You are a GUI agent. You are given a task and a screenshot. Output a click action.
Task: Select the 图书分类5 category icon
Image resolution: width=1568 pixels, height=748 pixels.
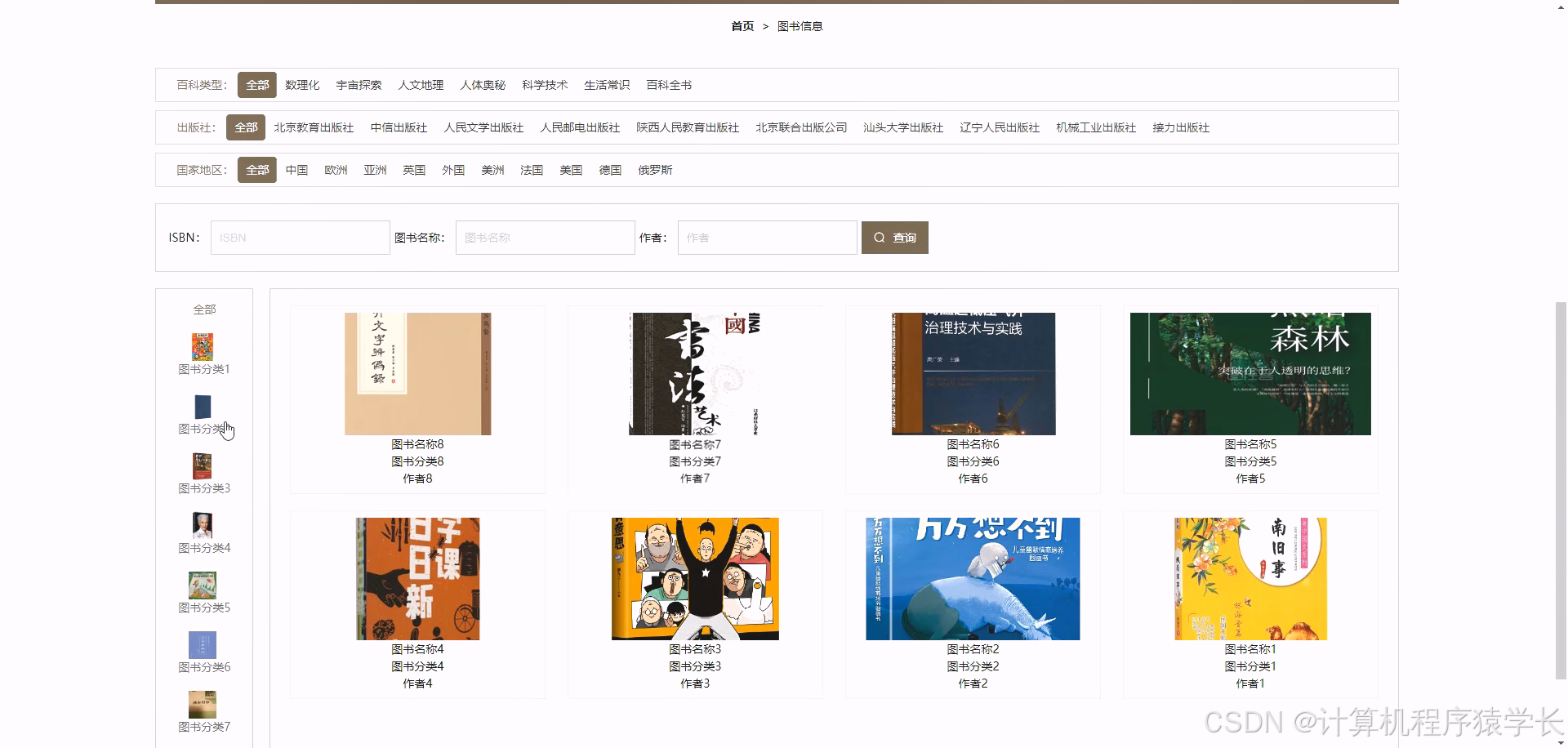[x=202, y=585]
